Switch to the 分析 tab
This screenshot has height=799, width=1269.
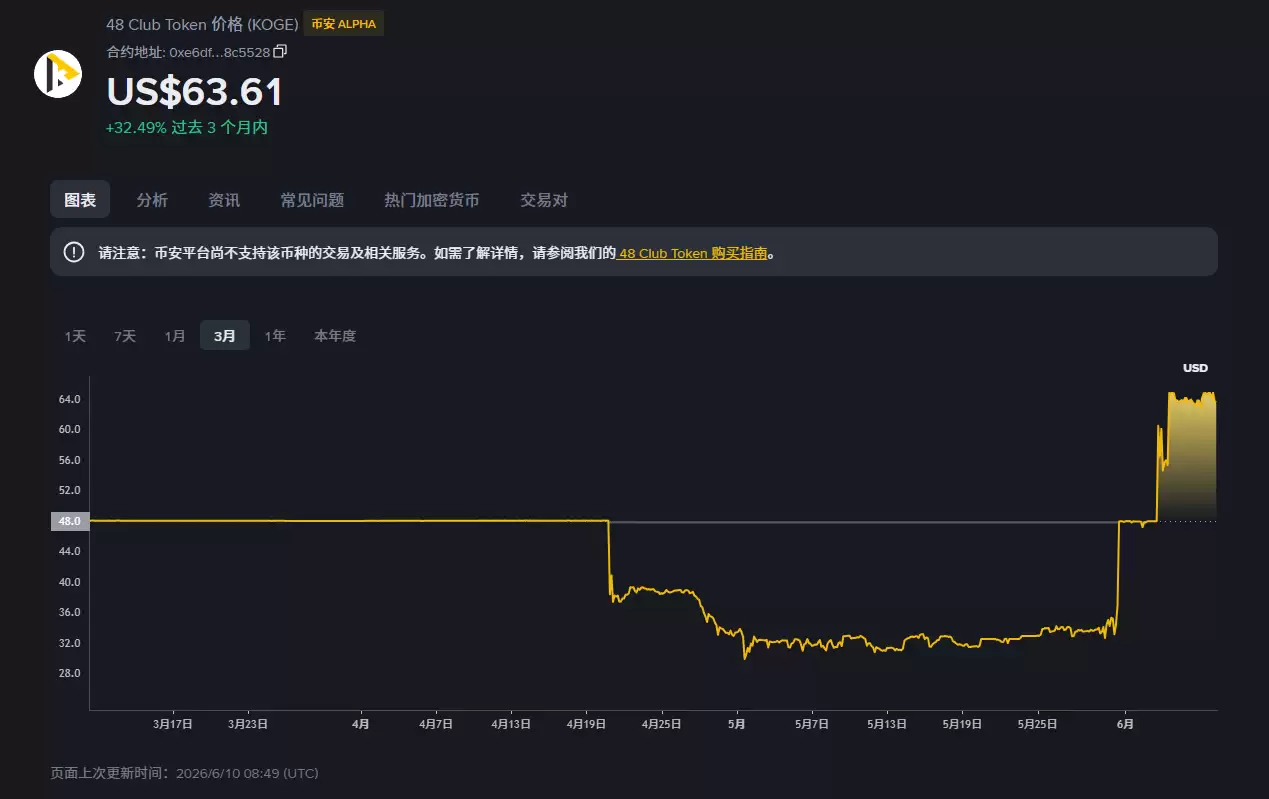coord(152,200)
